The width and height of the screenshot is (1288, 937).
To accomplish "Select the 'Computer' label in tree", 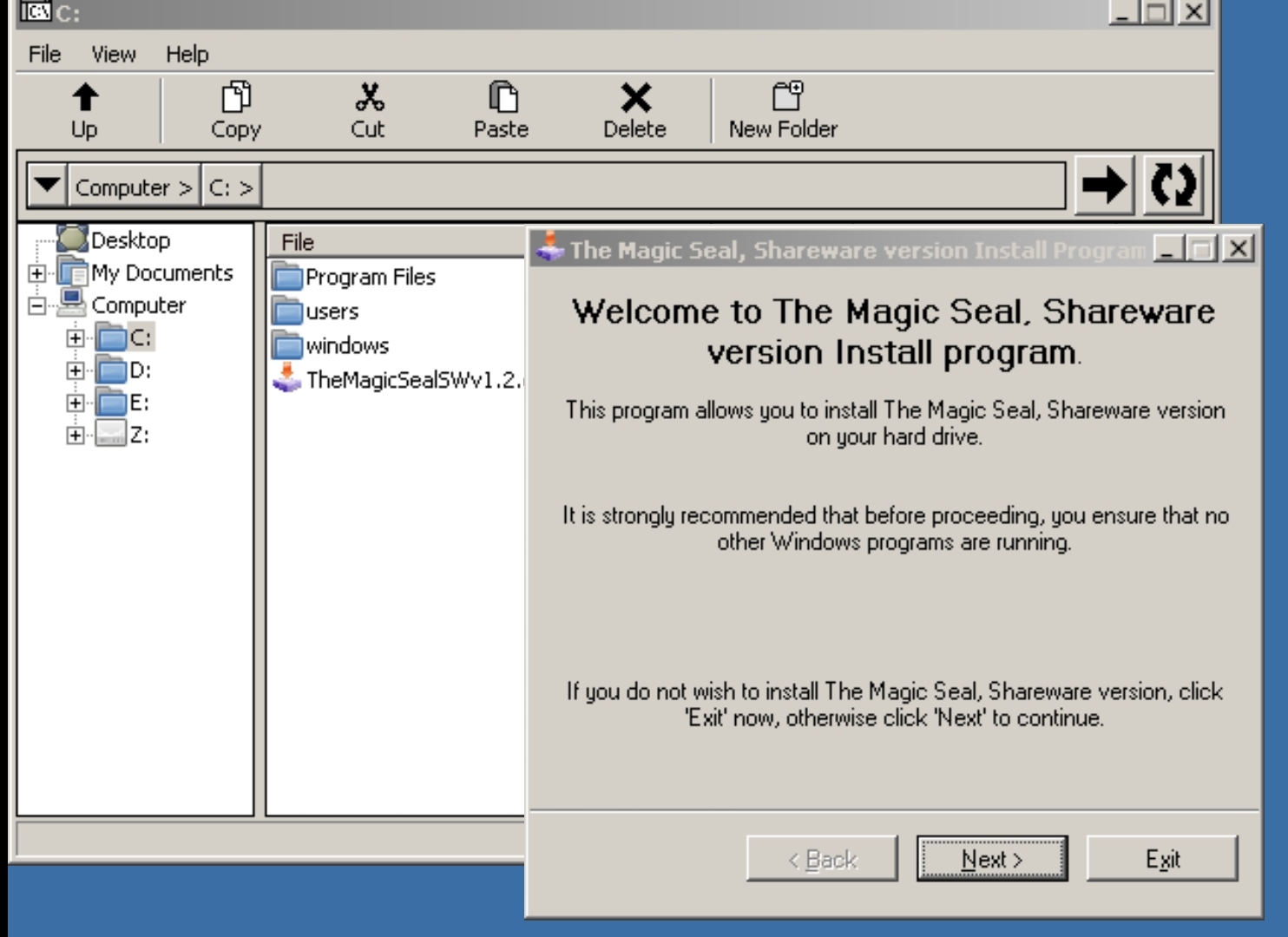I will [139, 305].
